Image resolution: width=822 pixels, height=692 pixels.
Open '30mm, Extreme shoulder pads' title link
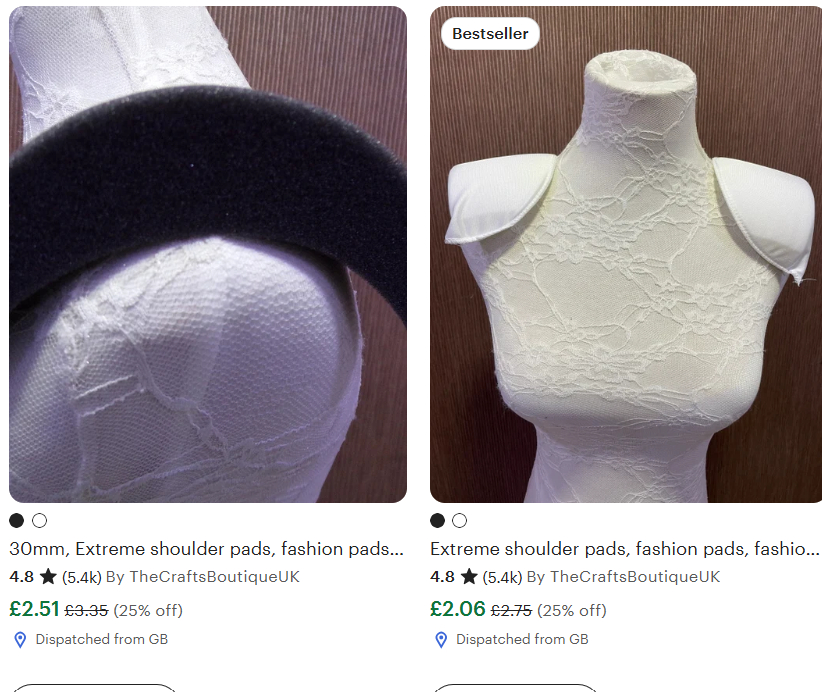(207, 549)
